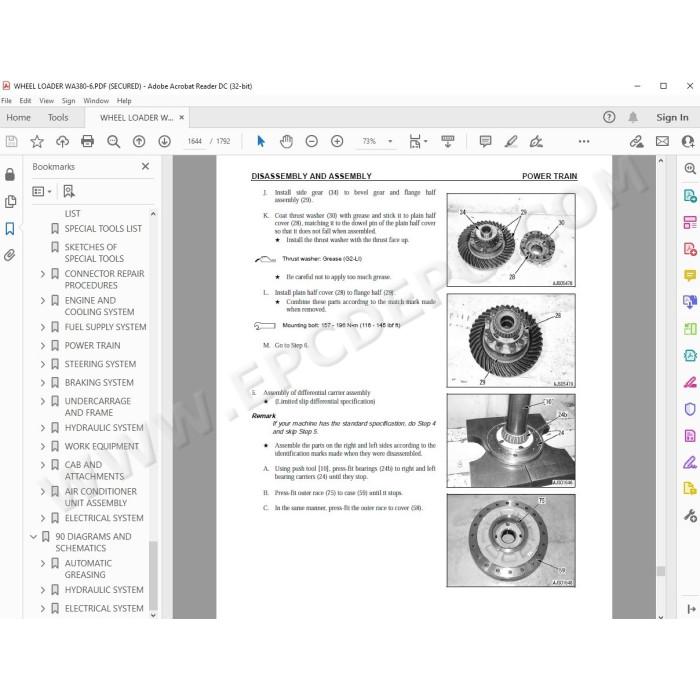Go to previous page arrow
This screenshot has height=700, width=700.
[x=139, y=142]
